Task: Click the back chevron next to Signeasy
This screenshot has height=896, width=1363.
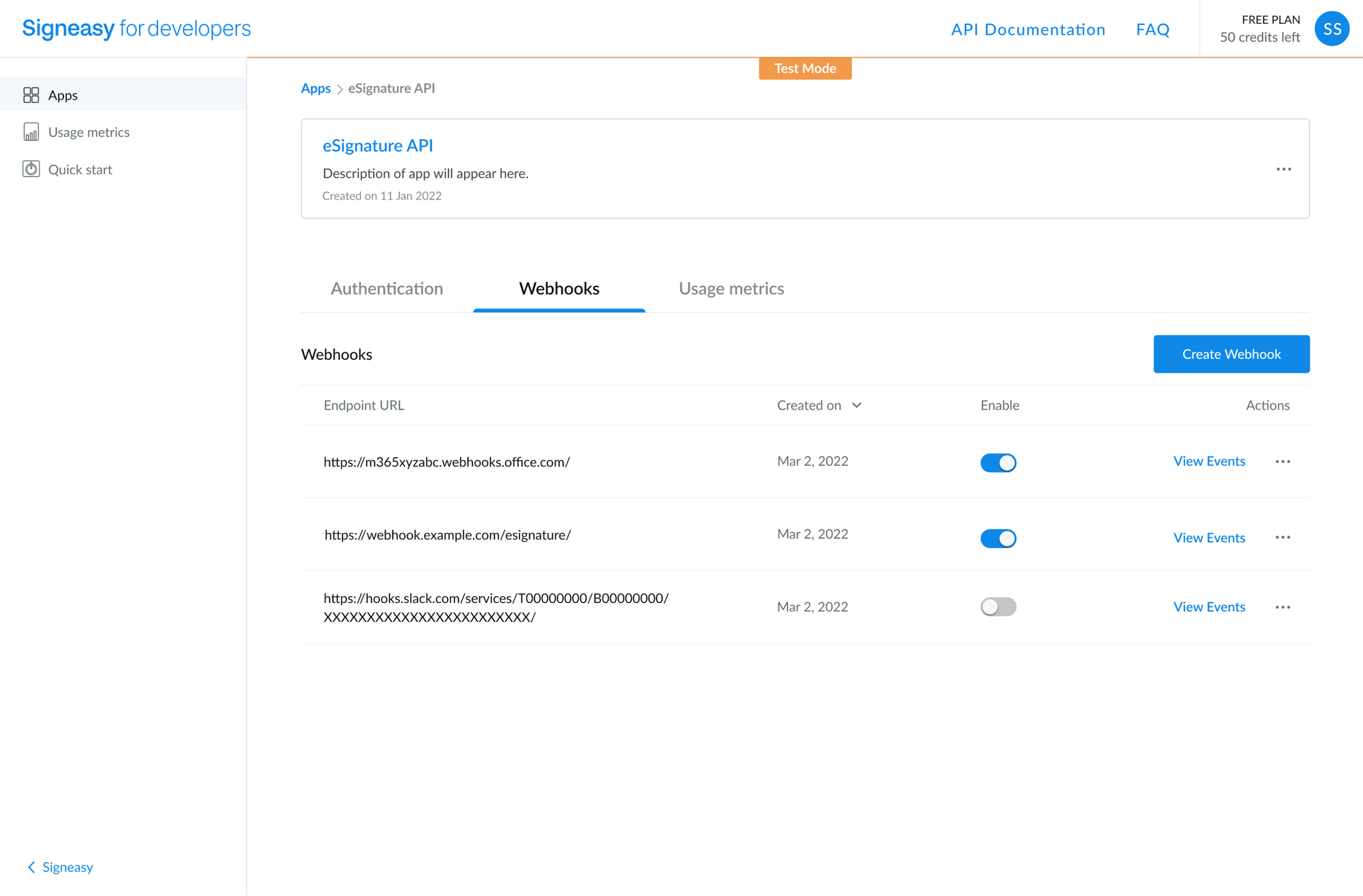Action: pos(31,867)
